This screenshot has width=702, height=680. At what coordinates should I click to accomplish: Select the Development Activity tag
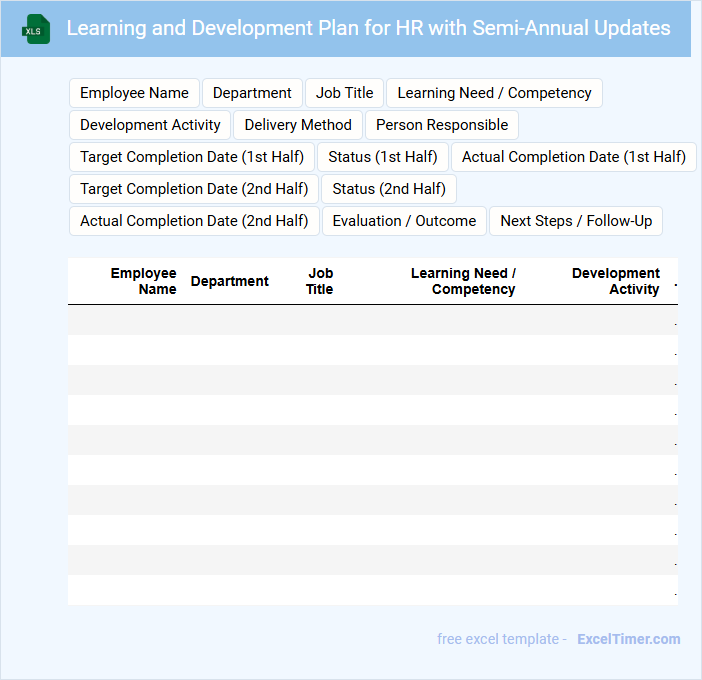pyautogui.click(x=150, y=125)
